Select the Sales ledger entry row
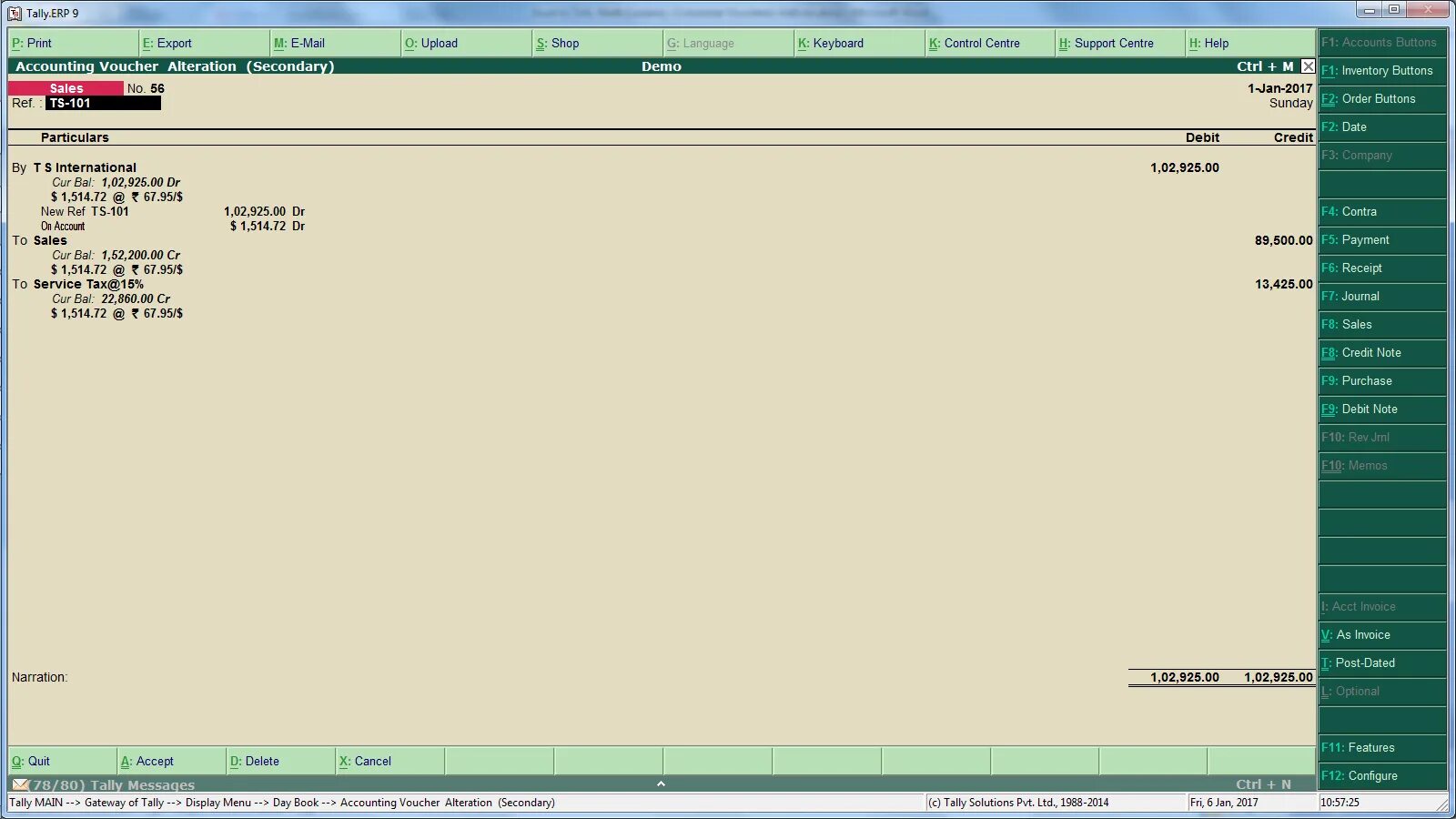1456x819 pixels. tap(50, 240)
